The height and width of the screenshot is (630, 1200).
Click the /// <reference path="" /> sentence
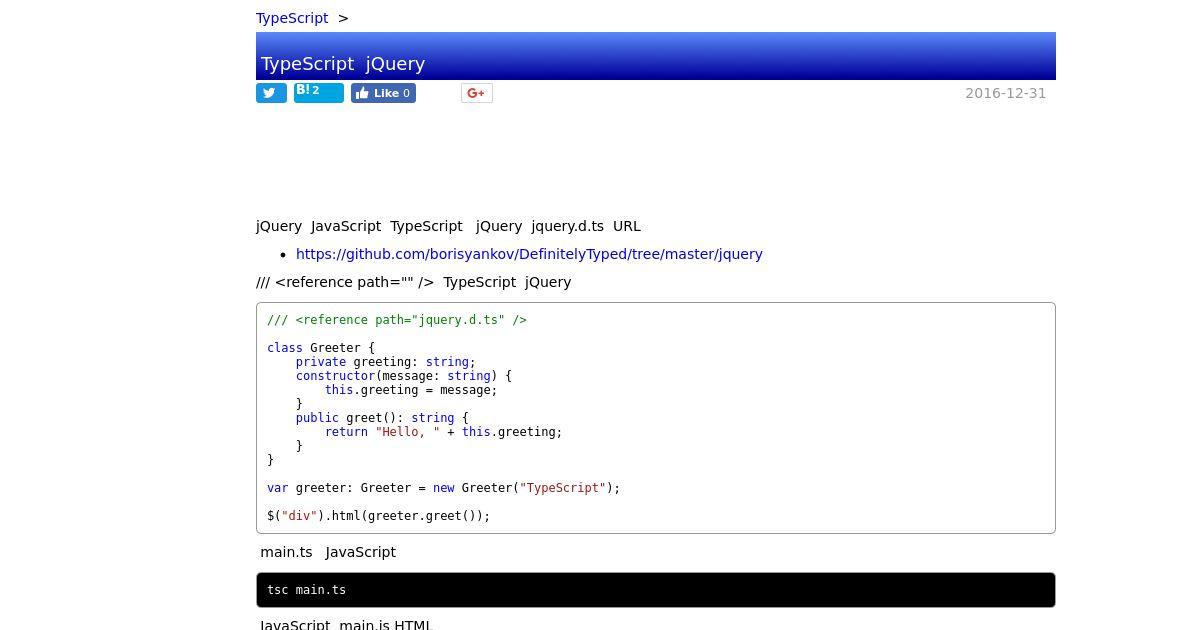414,282
